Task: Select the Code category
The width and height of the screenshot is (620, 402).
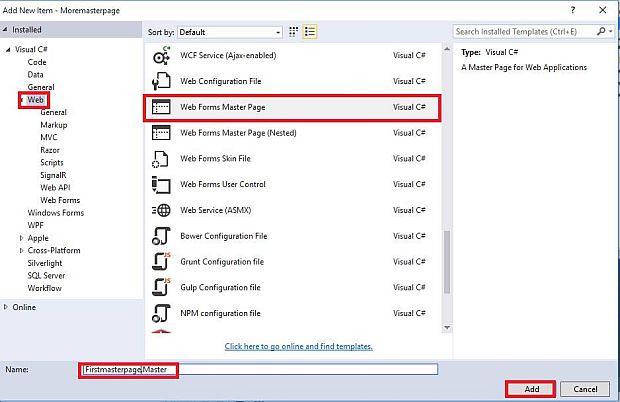Action: (x=37, y=62)
